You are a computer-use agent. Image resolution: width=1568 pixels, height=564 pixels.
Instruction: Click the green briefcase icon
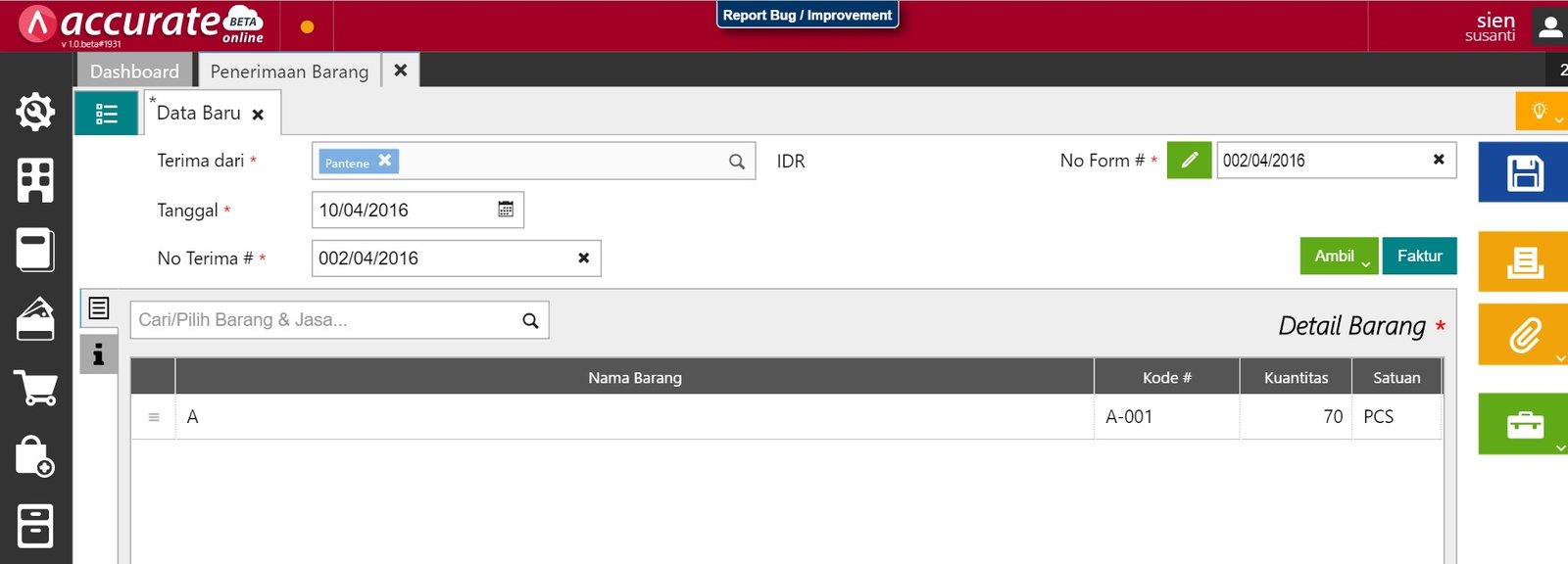(x=1524, y=424)
